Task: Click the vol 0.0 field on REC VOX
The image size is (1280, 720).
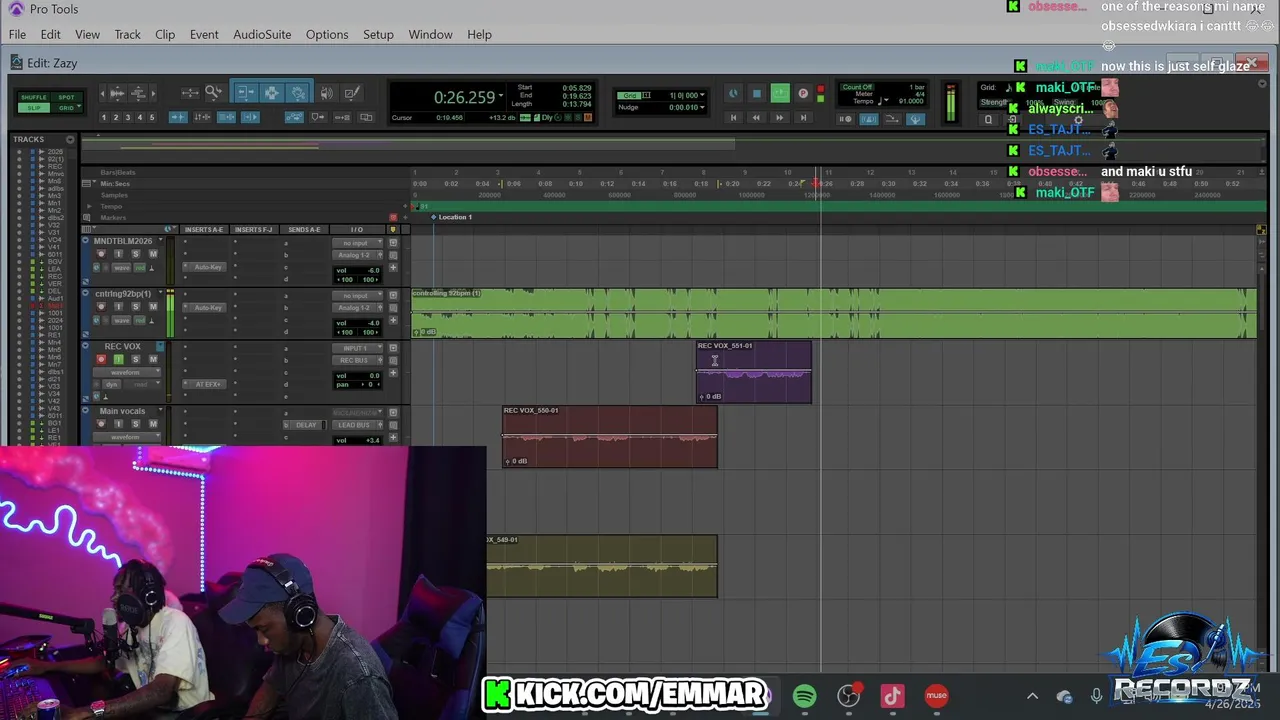Action: (x=357, y=376)
